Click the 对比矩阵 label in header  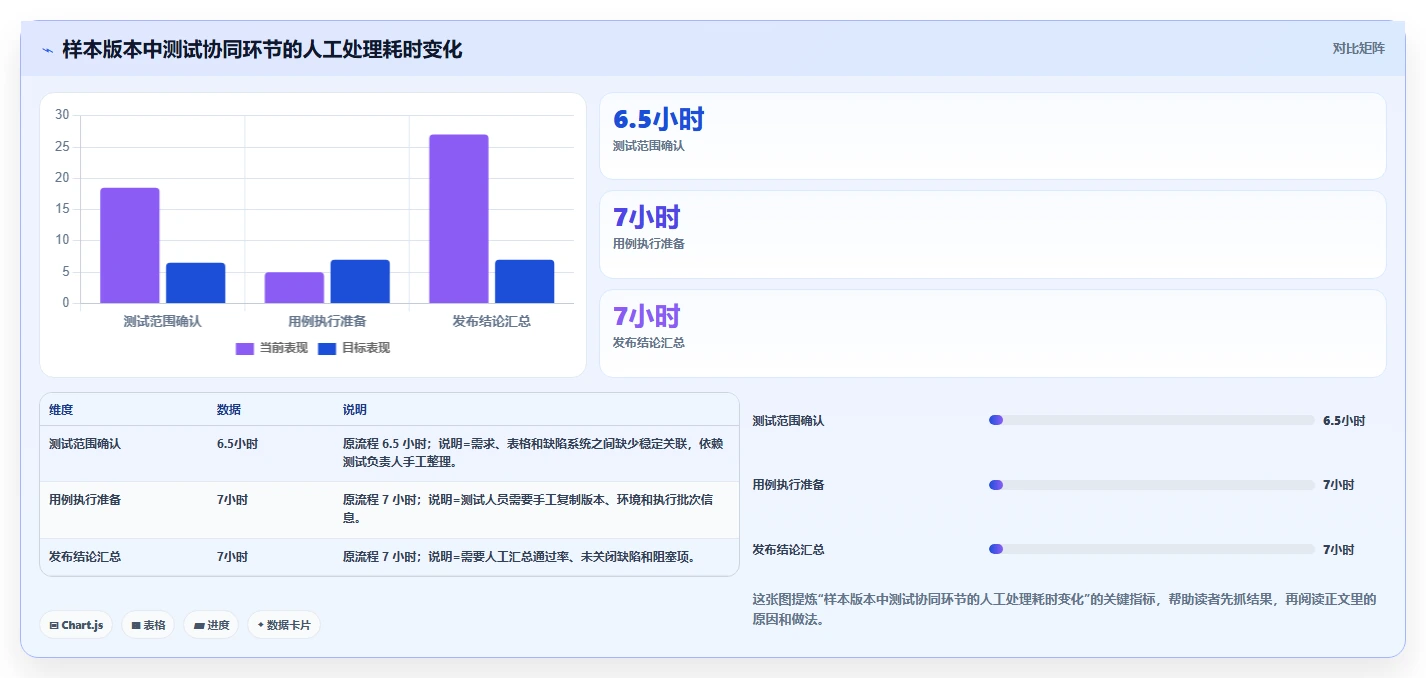point(1358,48)
